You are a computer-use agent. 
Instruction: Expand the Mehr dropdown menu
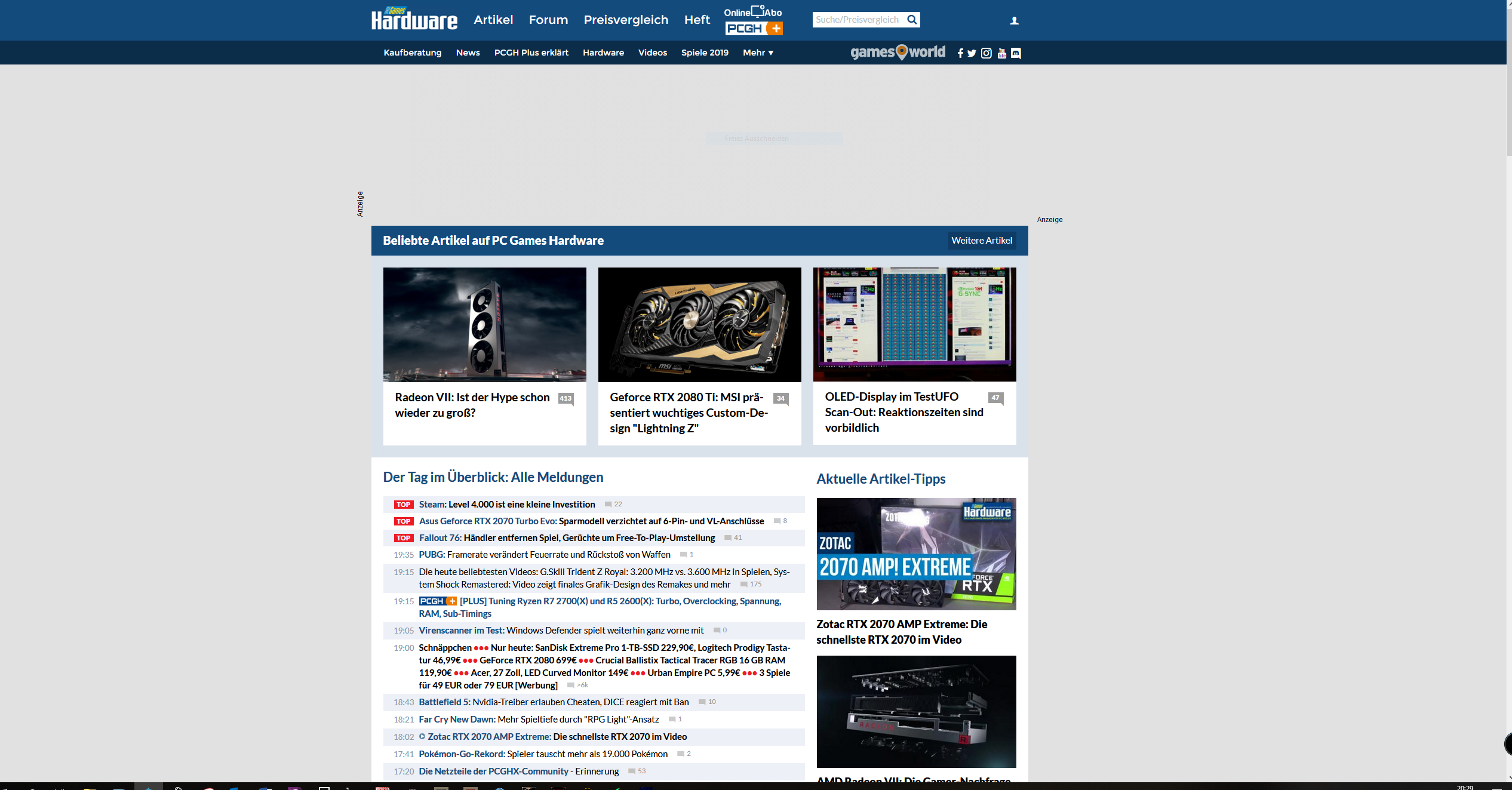coord(758,53)
